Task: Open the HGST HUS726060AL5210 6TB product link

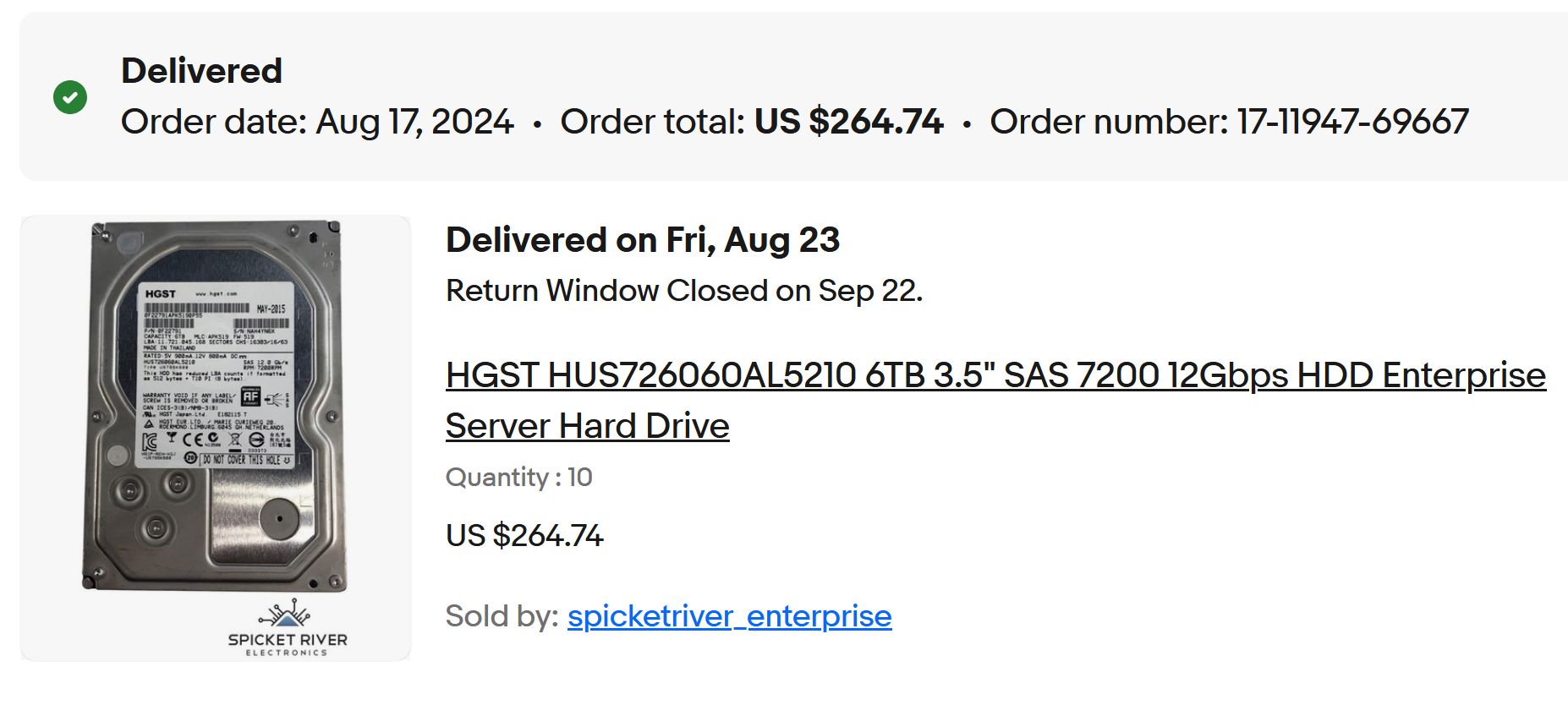Action: pos(995,375)
